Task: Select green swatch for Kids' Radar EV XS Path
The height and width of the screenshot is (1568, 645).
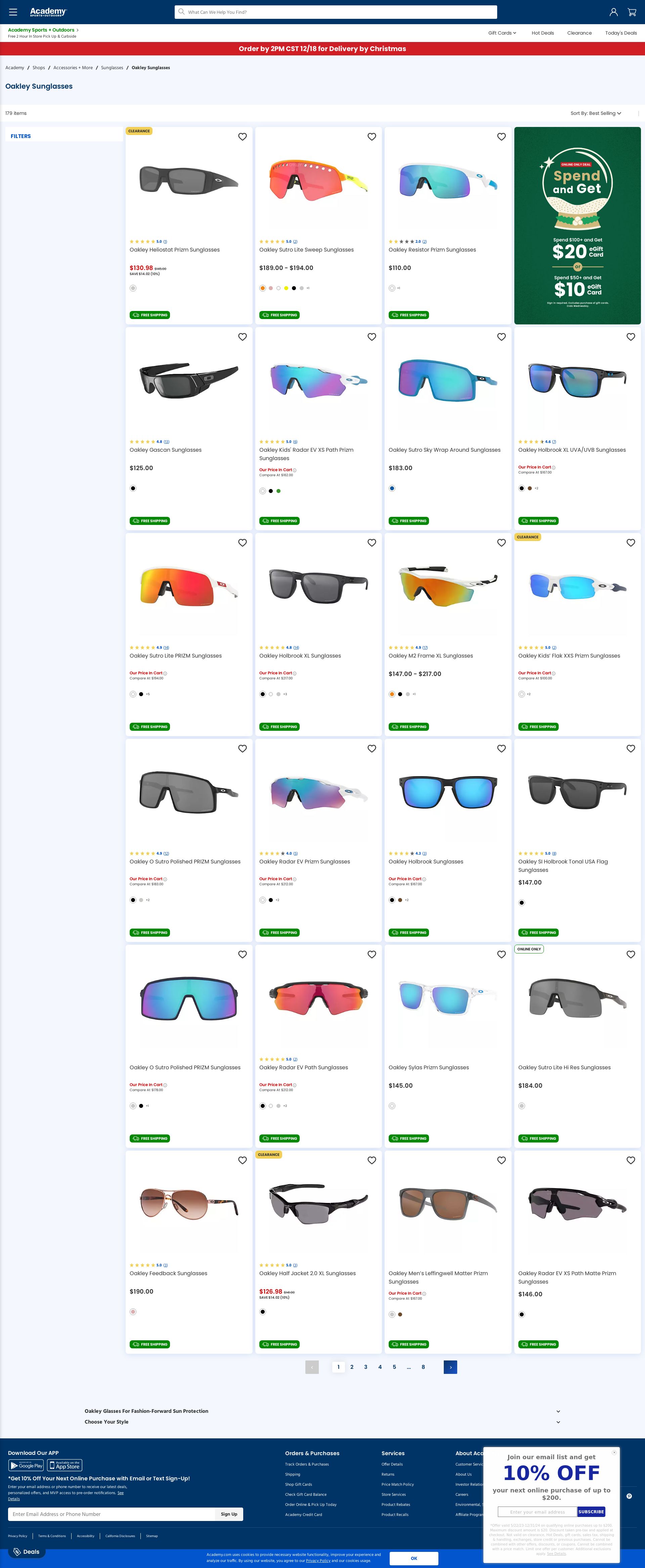Action: coord(278,491)
